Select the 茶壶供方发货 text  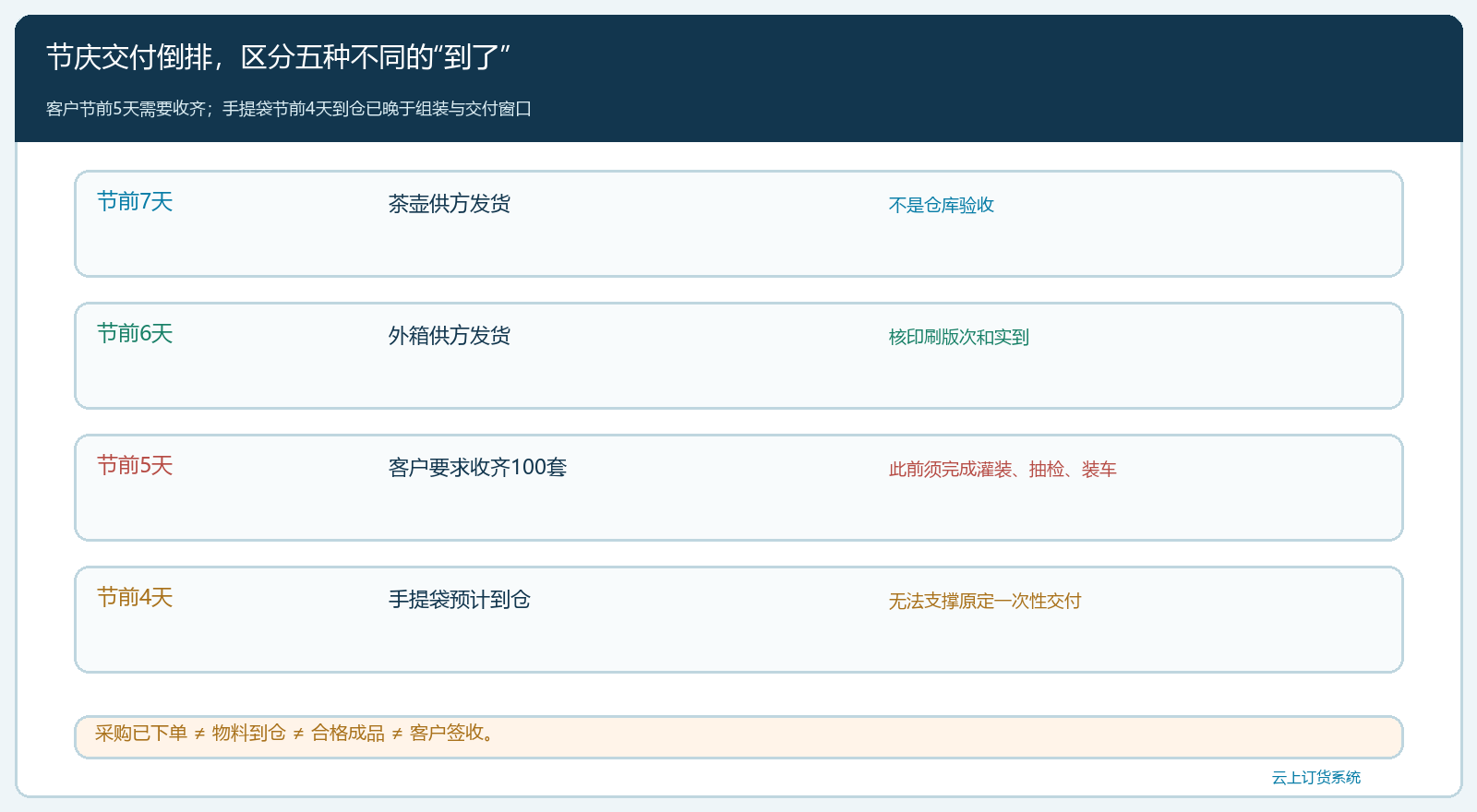450,204
